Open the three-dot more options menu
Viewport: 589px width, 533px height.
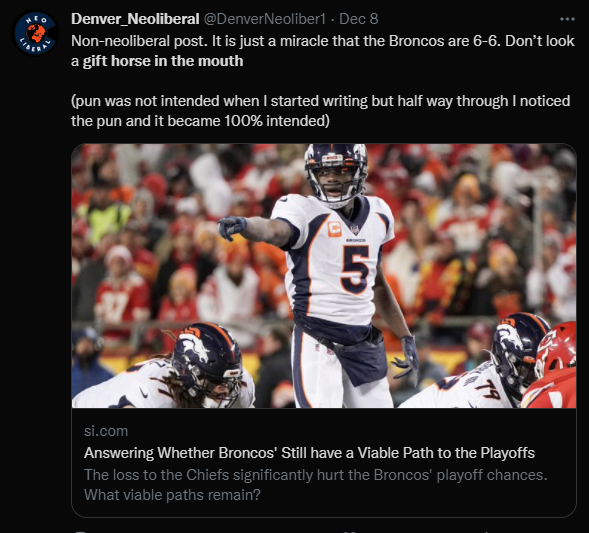pos(567,19)
